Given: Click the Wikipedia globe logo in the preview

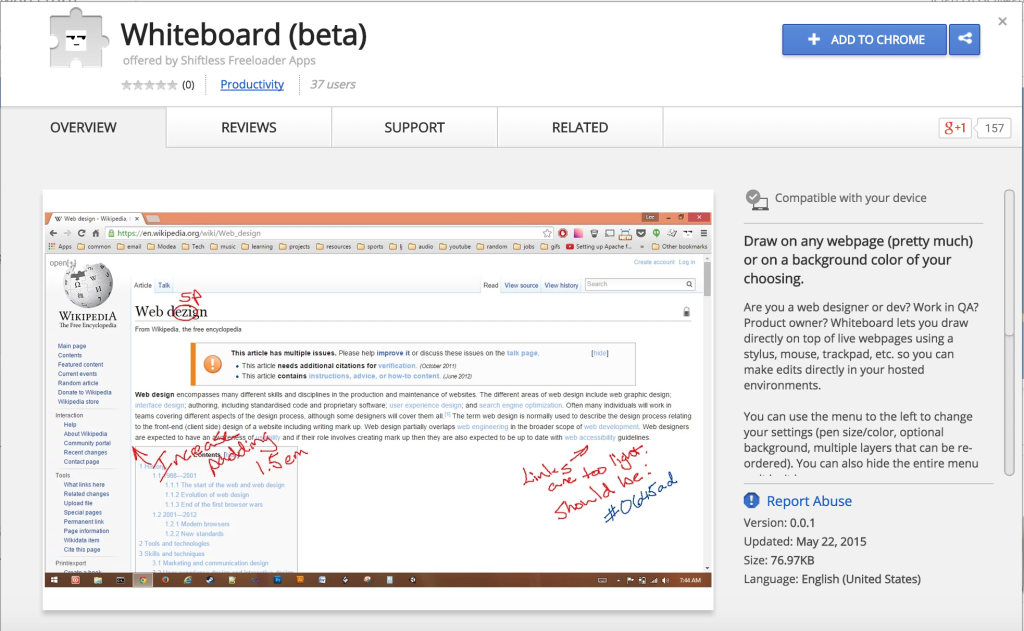Looking at the screenshot, I should point(88,285).
